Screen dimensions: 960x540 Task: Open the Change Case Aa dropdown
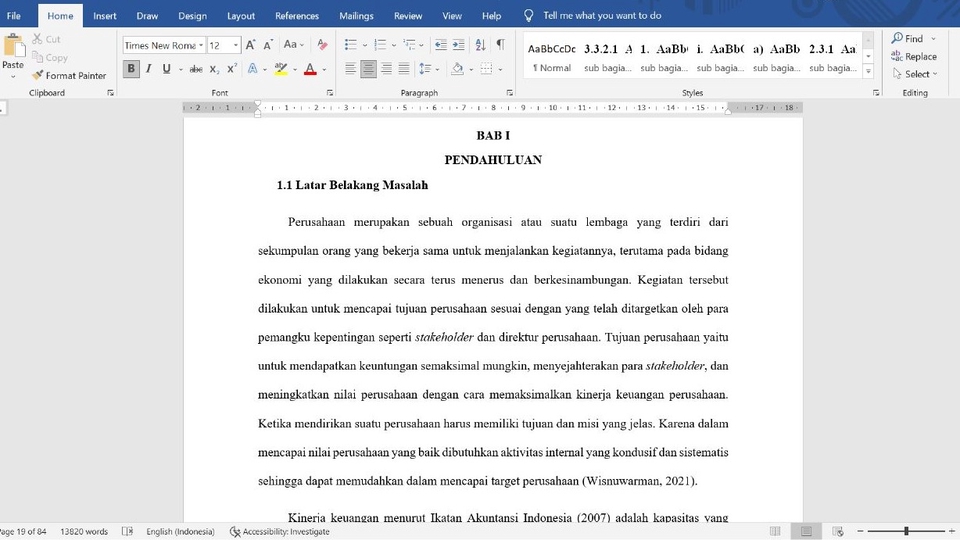pos(293,45)
